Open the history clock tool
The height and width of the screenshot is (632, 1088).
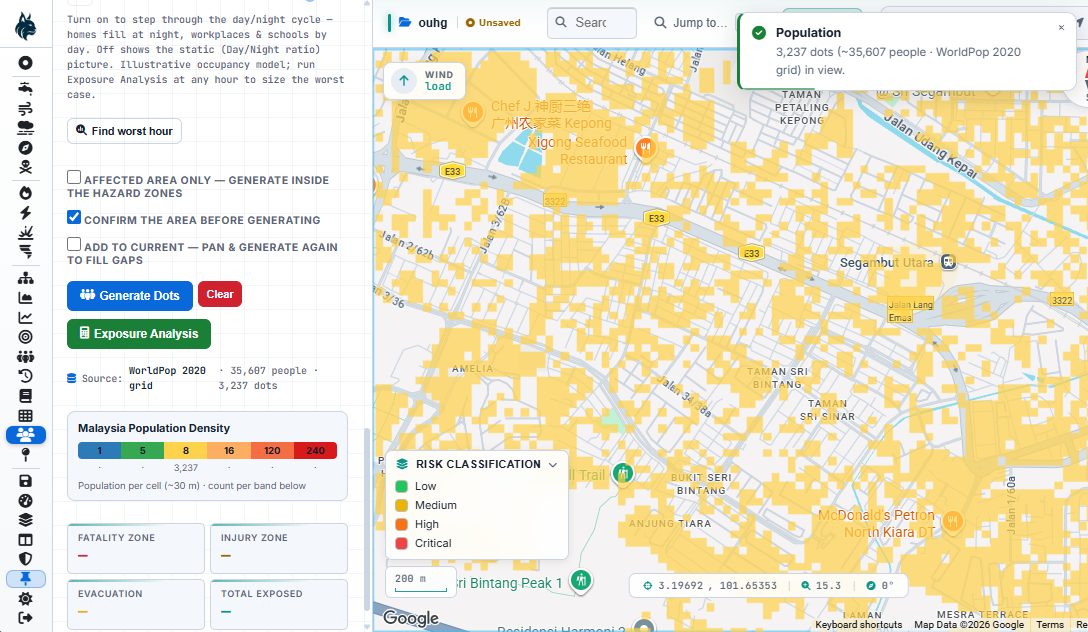[26, 376]
